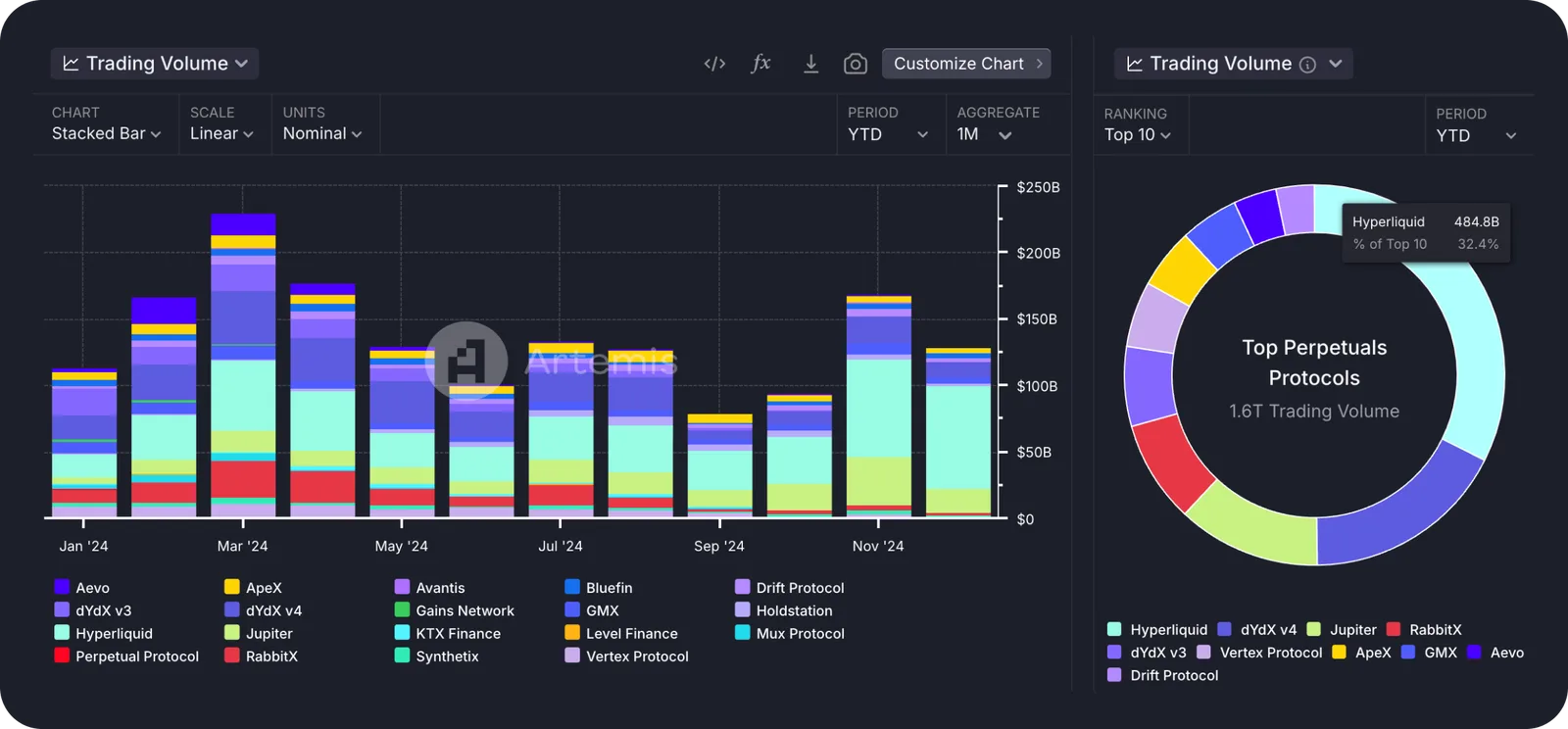Open Customize Chart

tap(966, 64)
